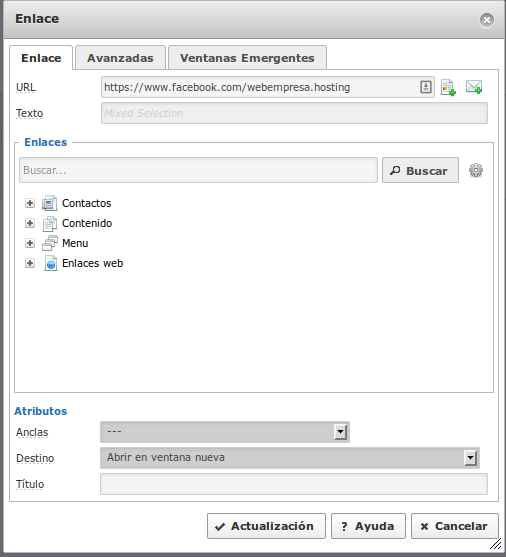Click the Menu tree icon

(49, 243)
